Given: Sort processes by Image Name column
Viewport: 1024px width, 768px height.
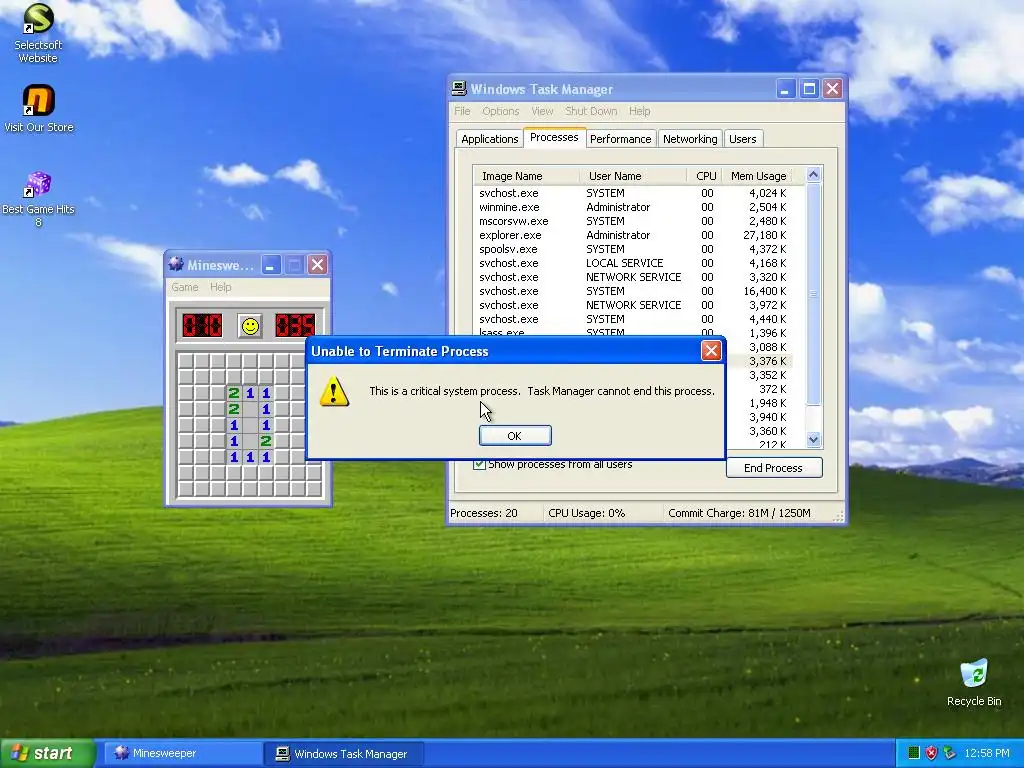Looking at the screenshot, I should pyautogui.click(x=526, y=176).
